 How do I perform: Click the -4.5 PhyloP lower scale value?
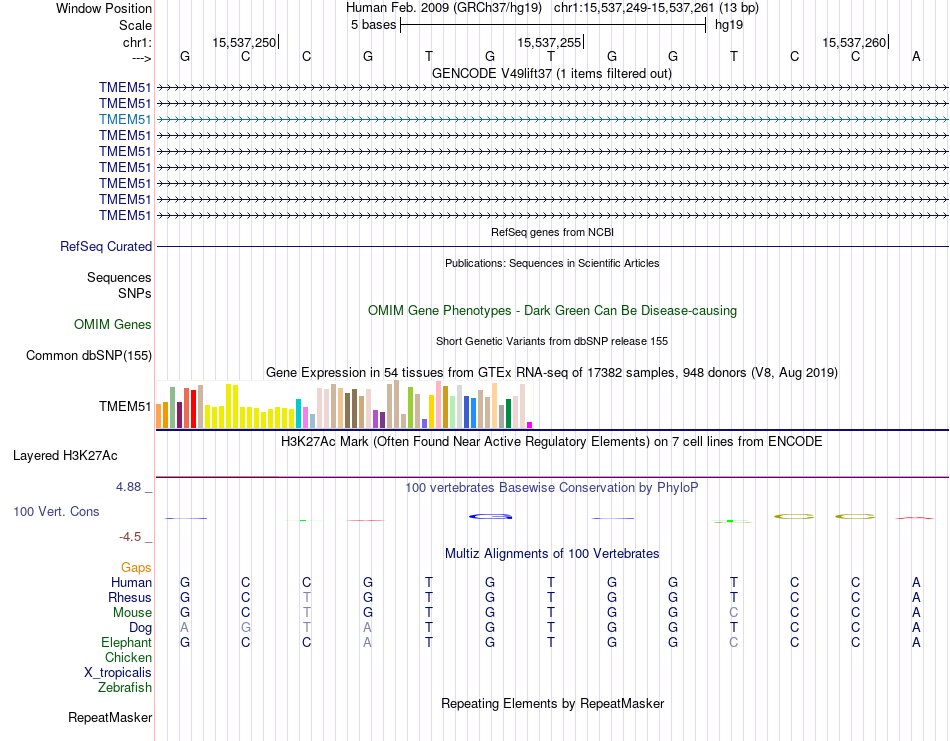[130, 537]
